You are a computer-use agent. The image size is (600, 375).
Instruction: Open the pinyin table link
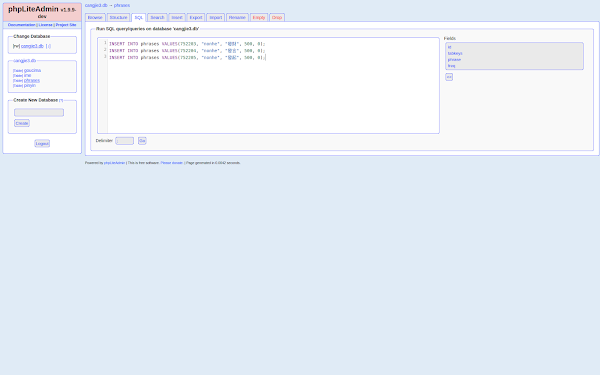coord(30,85)
